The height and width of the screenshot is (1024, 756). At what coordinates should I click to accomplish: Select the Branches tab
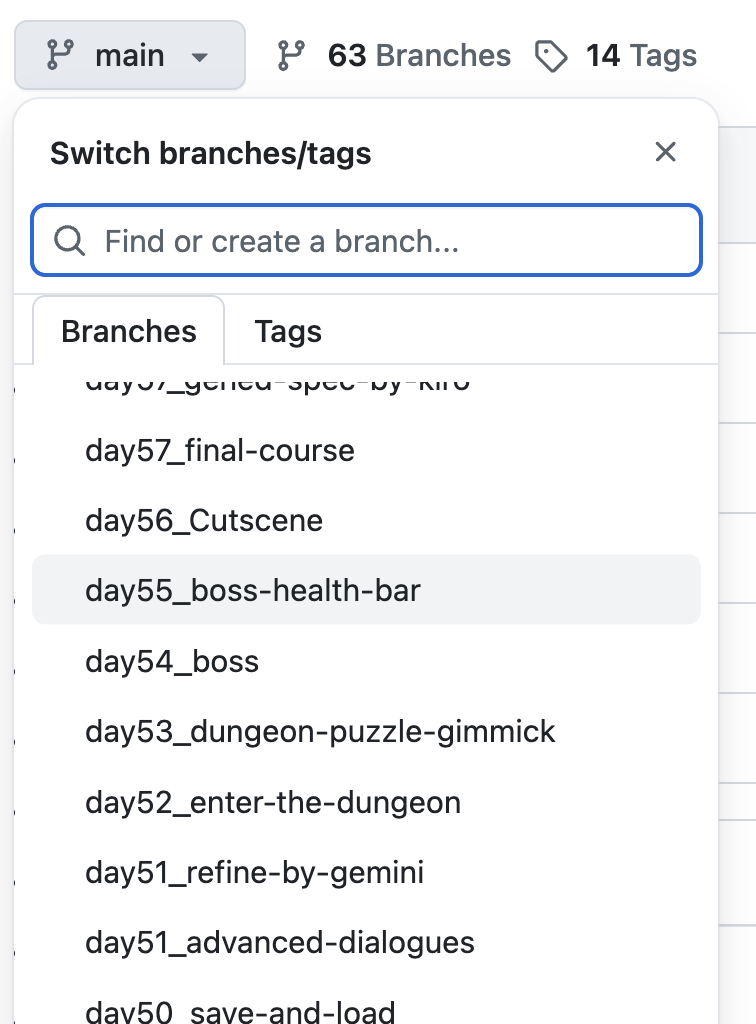129,332
